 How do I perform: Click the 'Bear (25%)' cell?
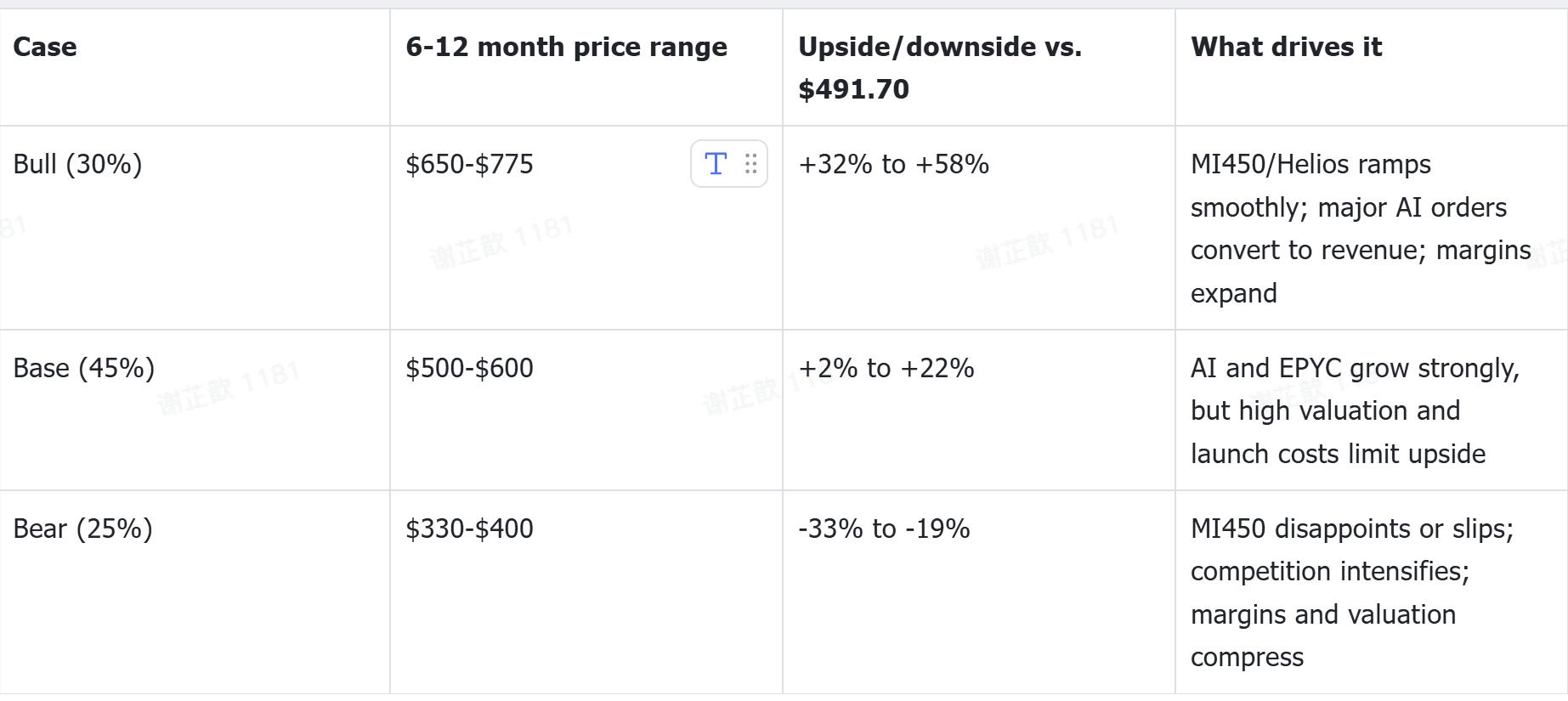[x=195, y=592]
